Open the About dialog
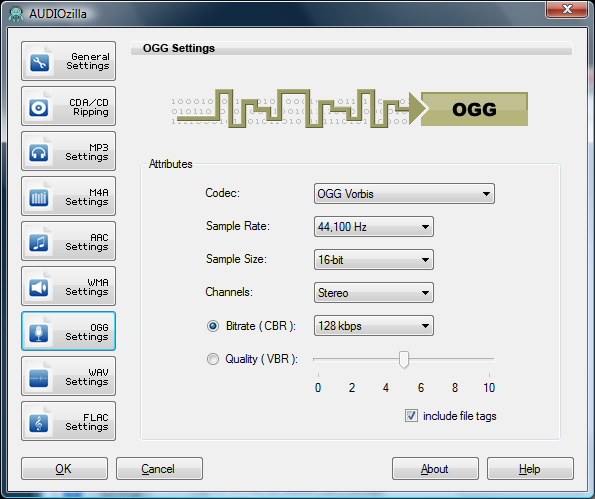This screenshot has height=499, width=595. click(x=435, y=469)
